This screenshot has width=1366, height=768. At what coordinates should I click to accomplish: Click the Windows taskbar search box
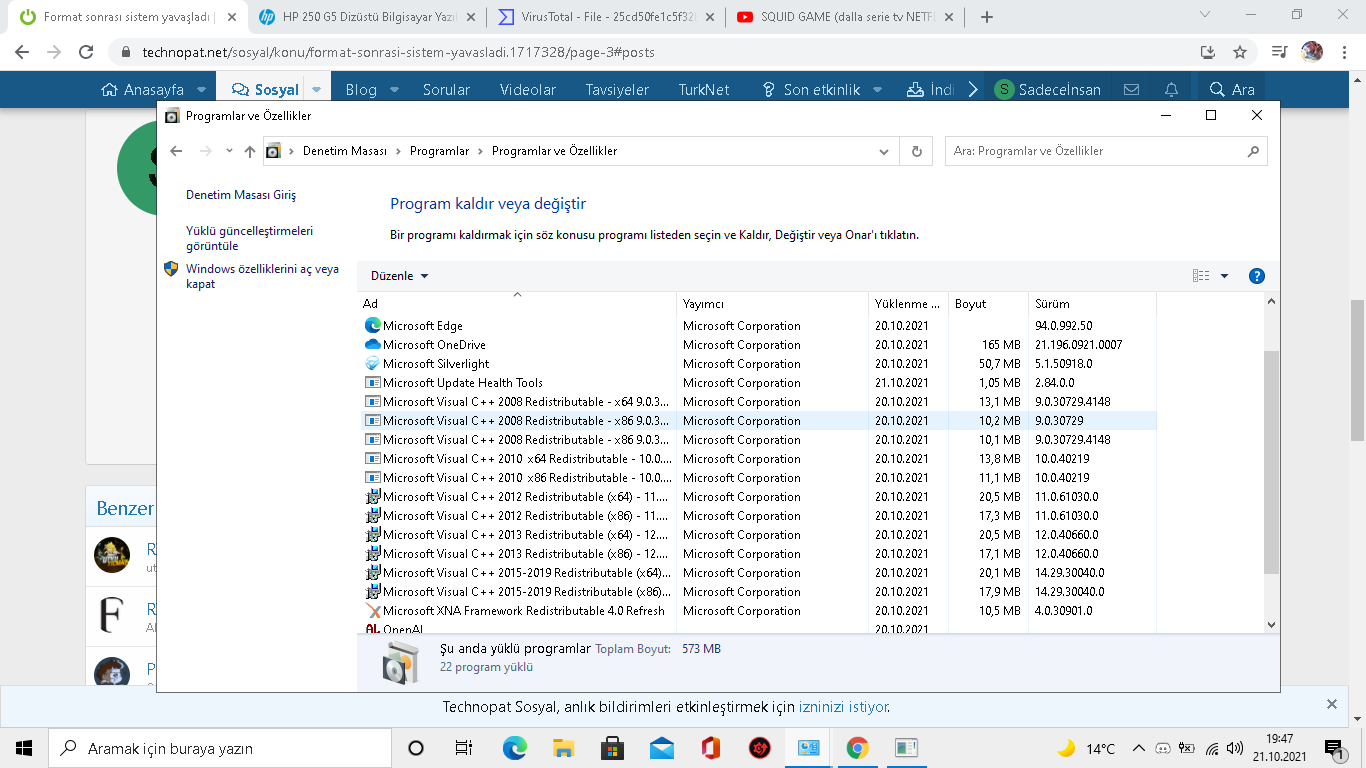(x=219, y=748)
